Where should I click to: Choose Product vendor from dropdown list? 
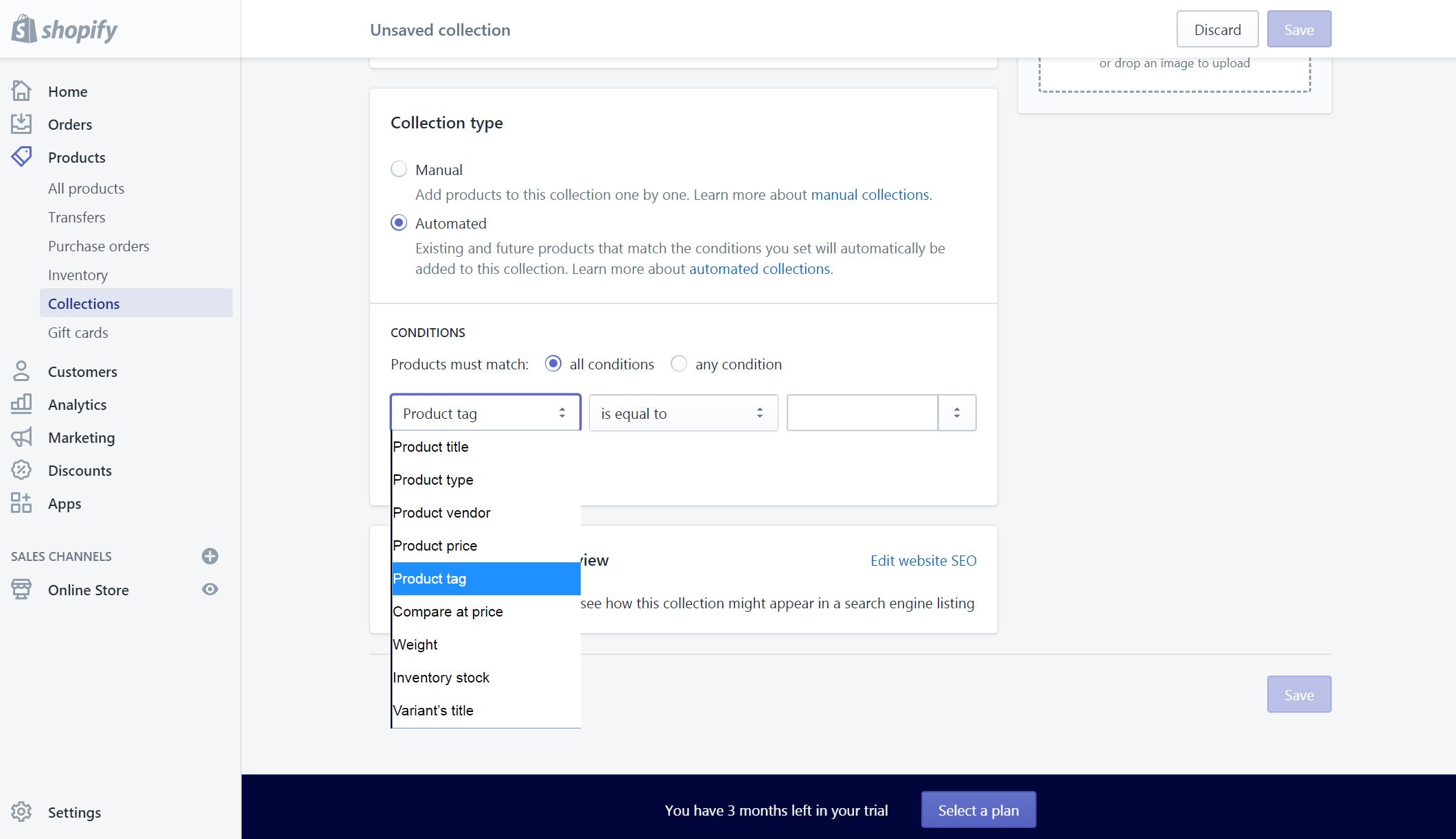[x=442, y=513]
